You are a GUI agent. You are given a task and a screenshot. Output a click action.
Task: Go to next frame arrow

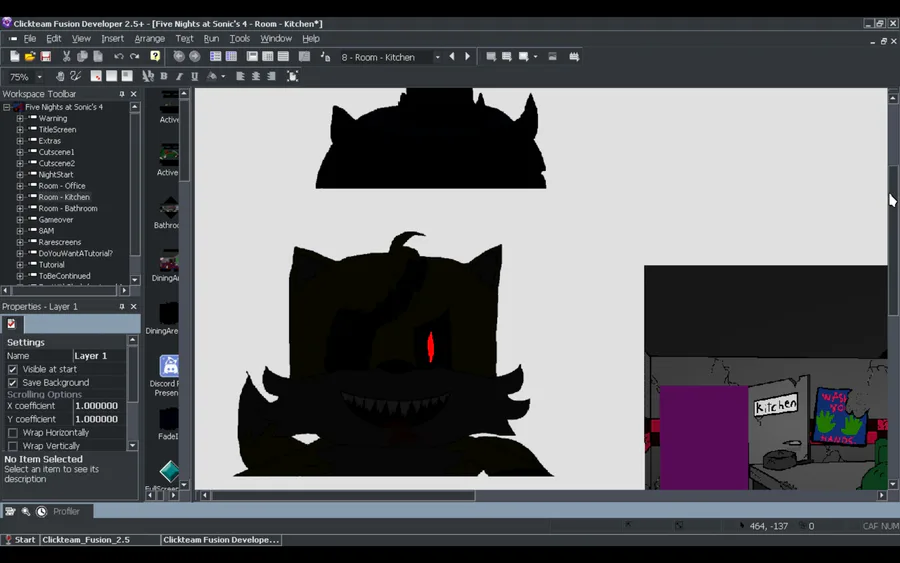point(467,56)
